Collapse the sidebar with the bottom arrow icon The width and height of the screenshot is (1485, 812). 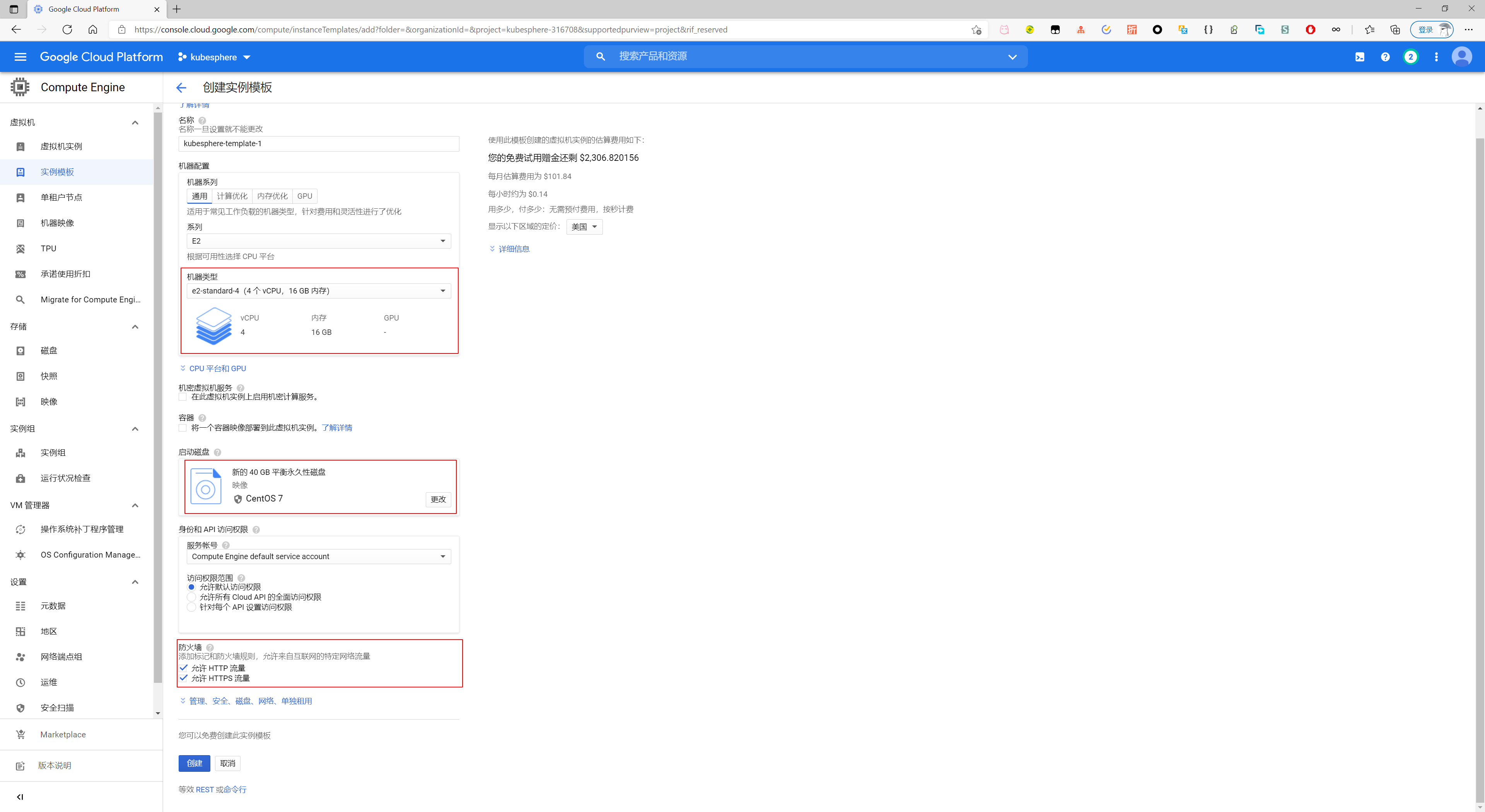(20, 797)
